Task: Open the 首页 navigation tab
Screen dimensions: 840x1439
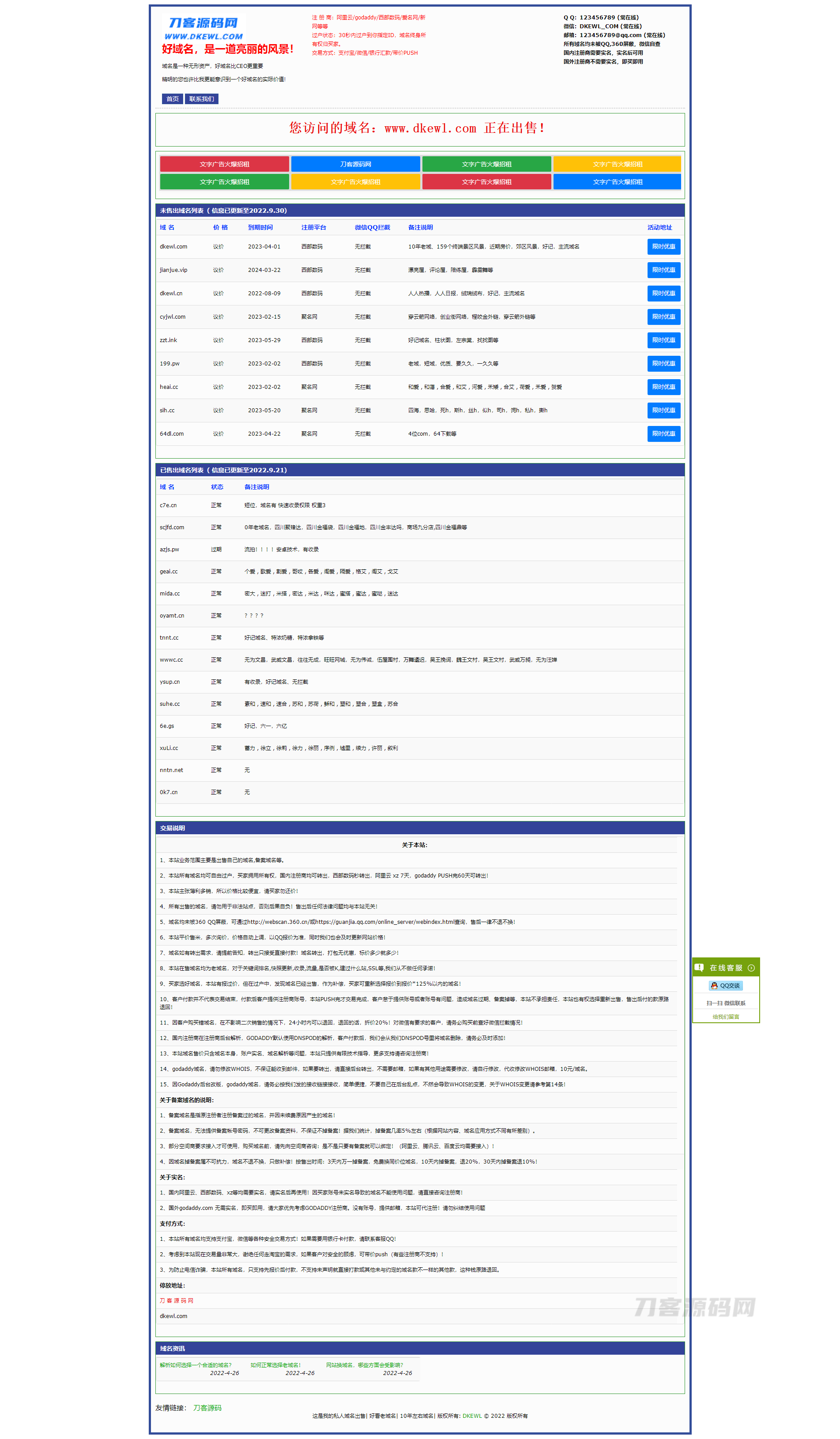Action: (173, 99)
